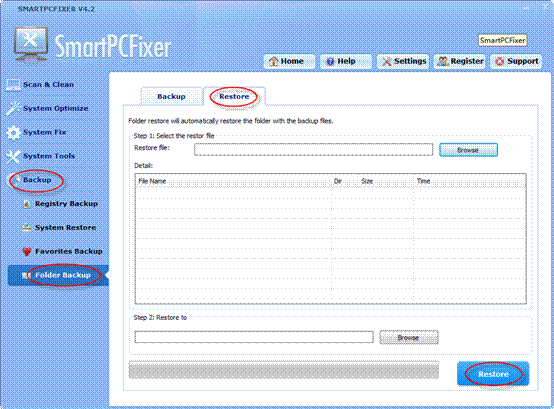This screenshot has height=409, width=554.
Task: Click the restore progress bar
Action: tap(284, 370)
